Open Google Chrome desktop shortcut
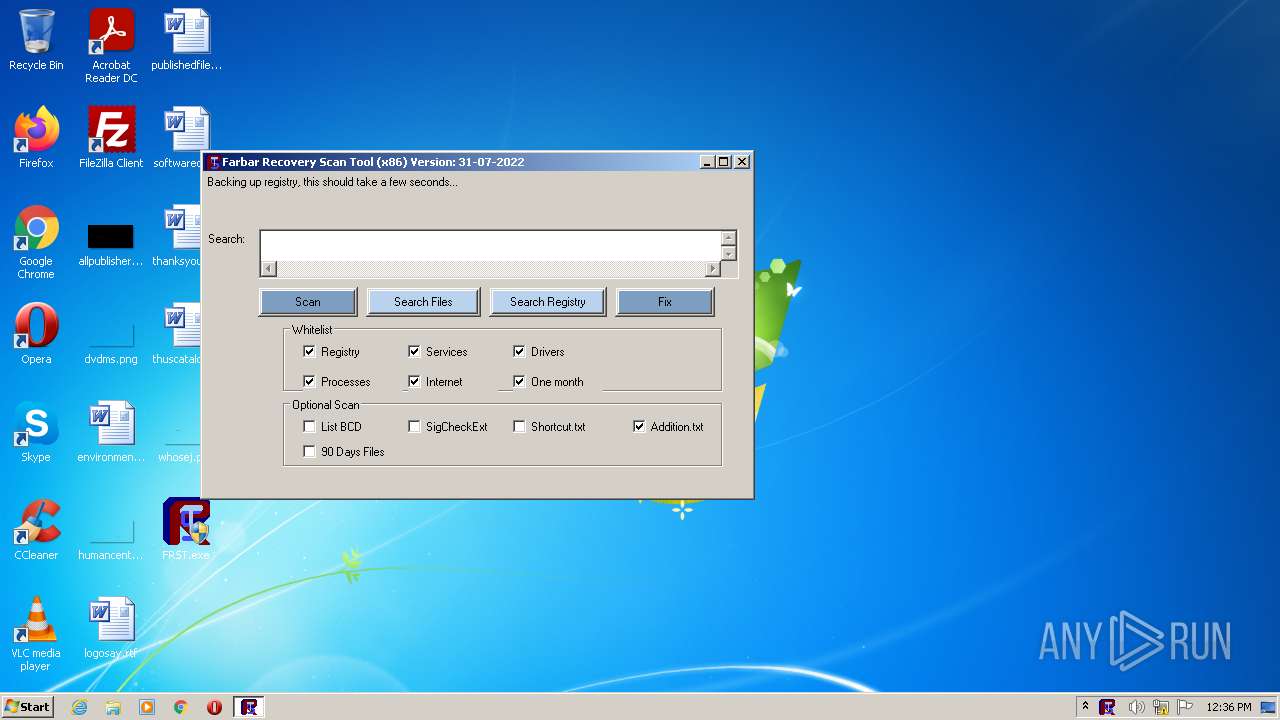The height and width of the screenshot is (720, 1280). (x=36, y=242)
